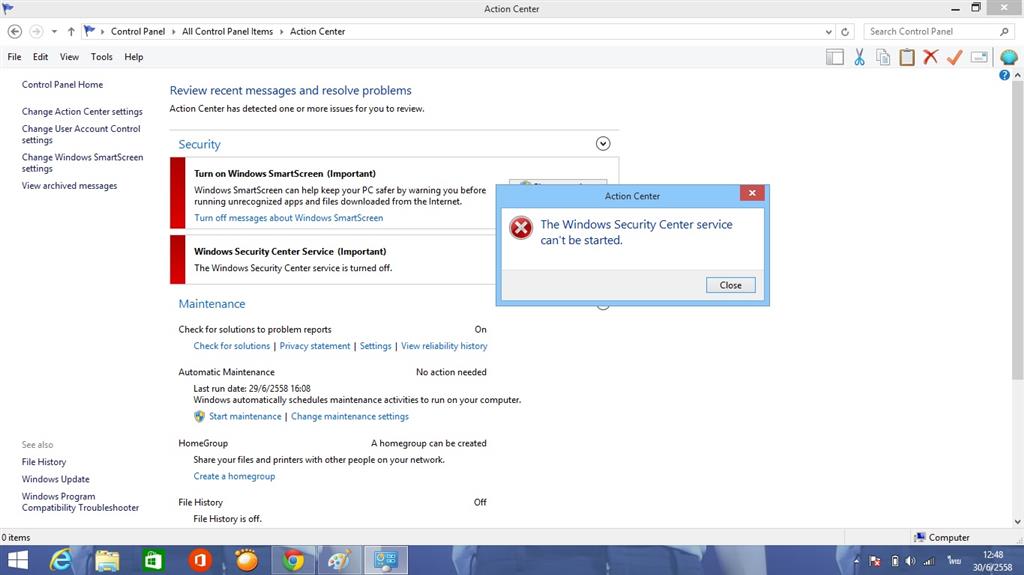Go up one level with Up arrow

point(71,31)
